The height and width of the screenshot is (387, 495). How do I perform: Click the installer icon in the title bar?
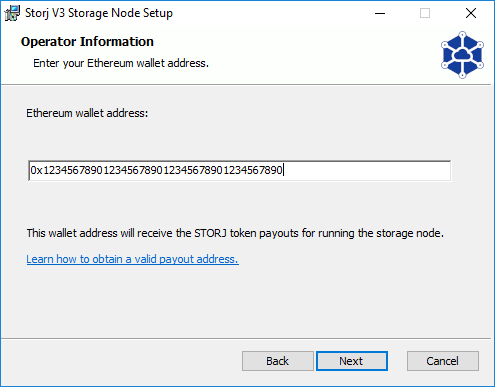[12, 13]
